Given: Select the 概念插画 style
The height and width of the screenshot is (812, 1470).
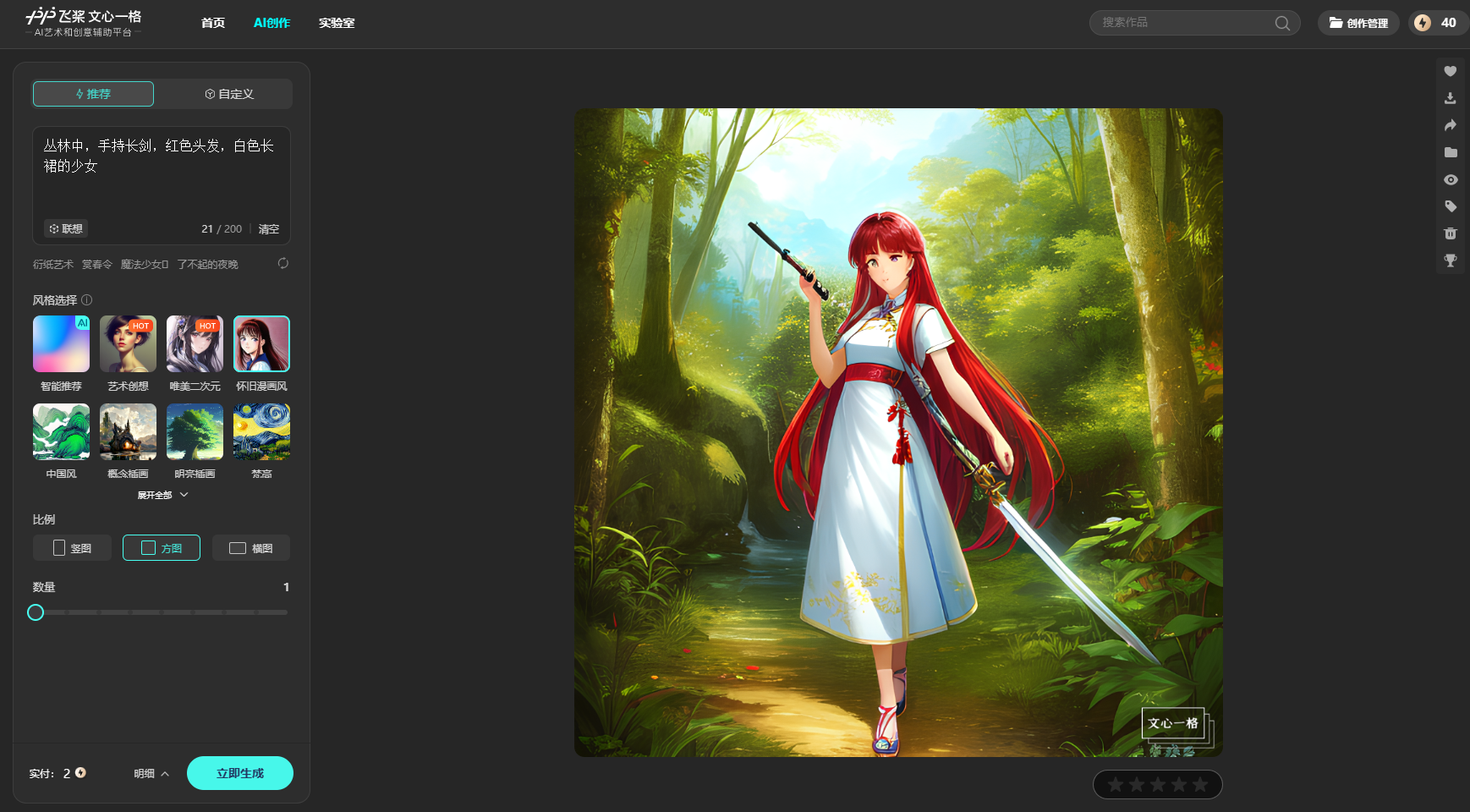Looking at the screenshot, I should [x=128, y=442].
